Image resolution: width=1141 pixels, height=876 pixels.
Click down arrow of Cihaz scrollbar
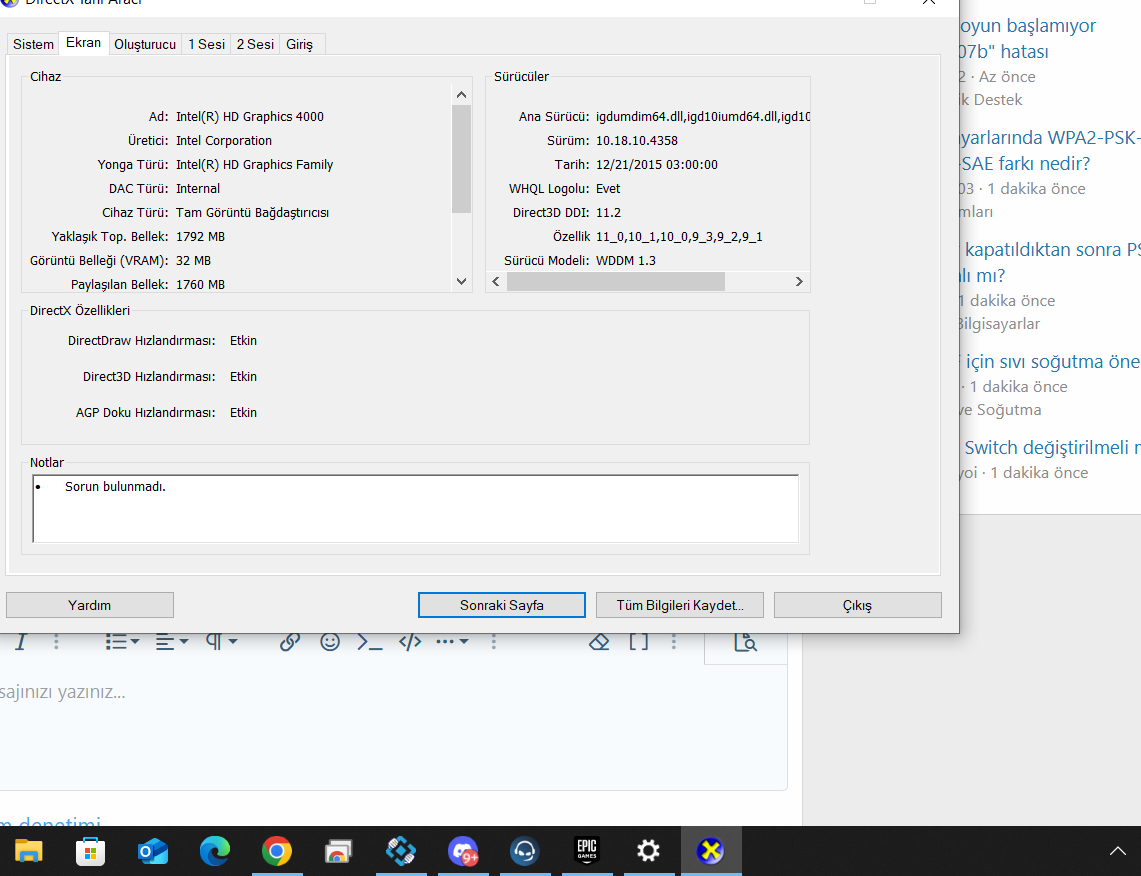(x=461, y=282)
